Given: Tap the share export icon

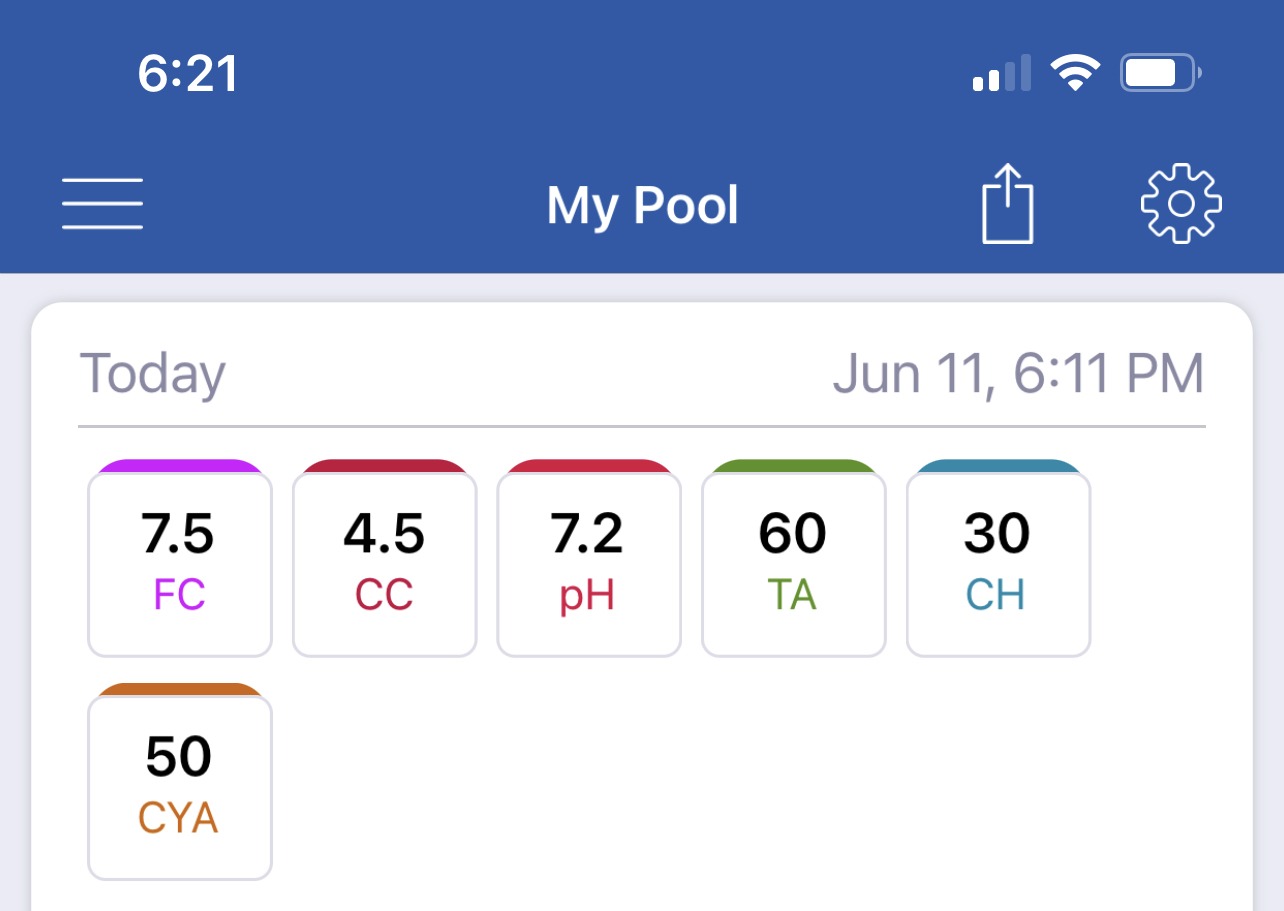Looking at the screenshot, I should 1007,204.
